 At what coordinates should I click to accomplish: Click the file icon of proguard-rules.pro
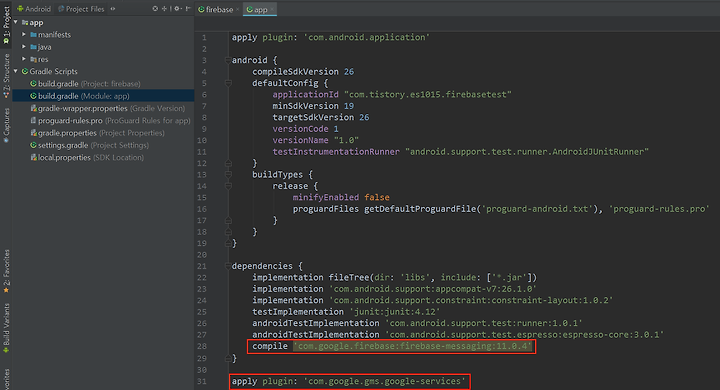point(33,120)
